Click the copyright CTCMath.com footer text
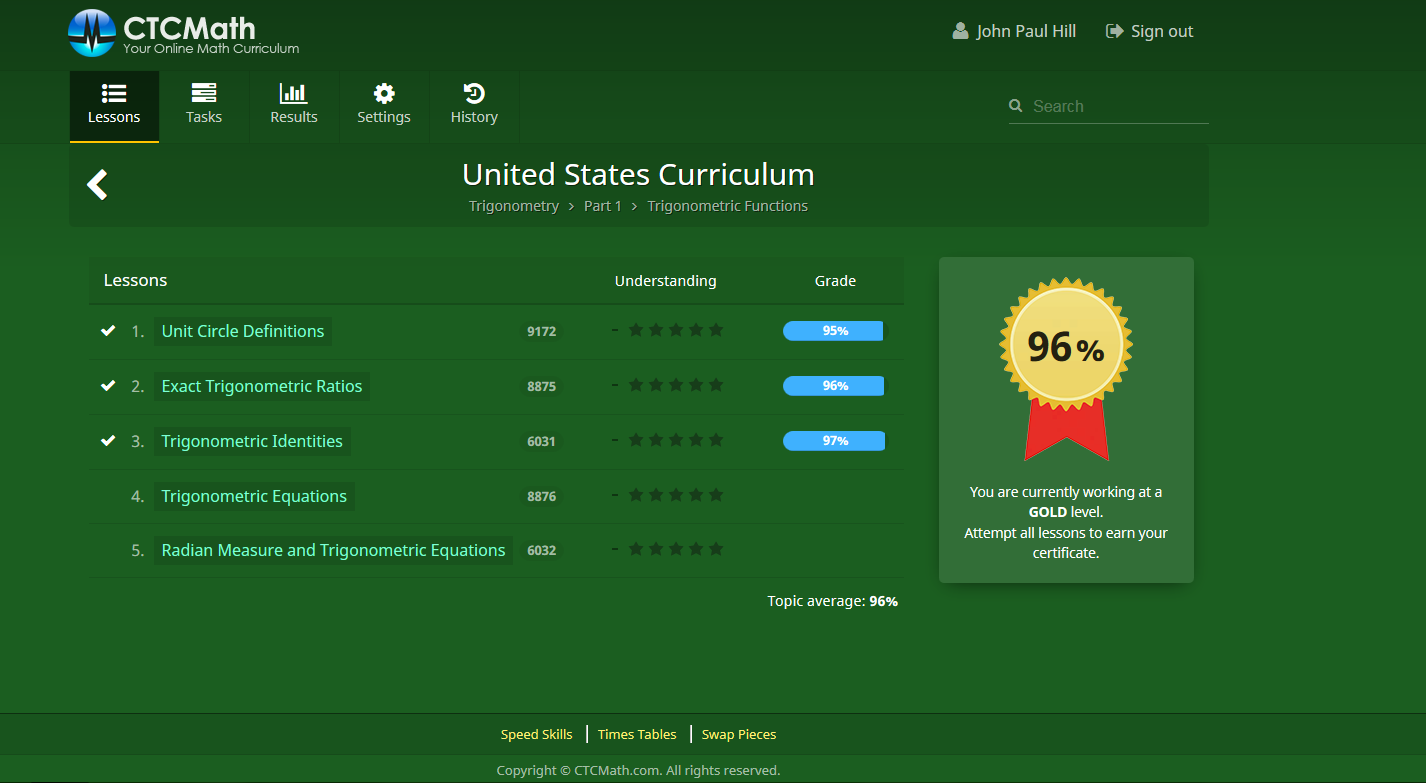1426x783 pixels. tap(638, 770)
